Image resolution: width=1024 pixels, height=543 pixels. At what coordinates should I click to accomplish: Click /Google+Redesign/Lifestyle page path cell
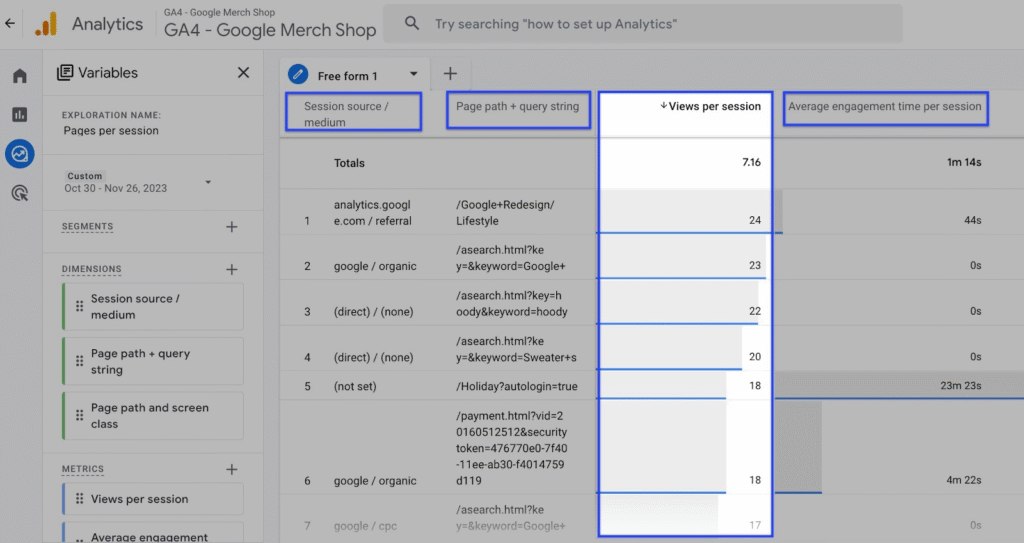[505, 213]
